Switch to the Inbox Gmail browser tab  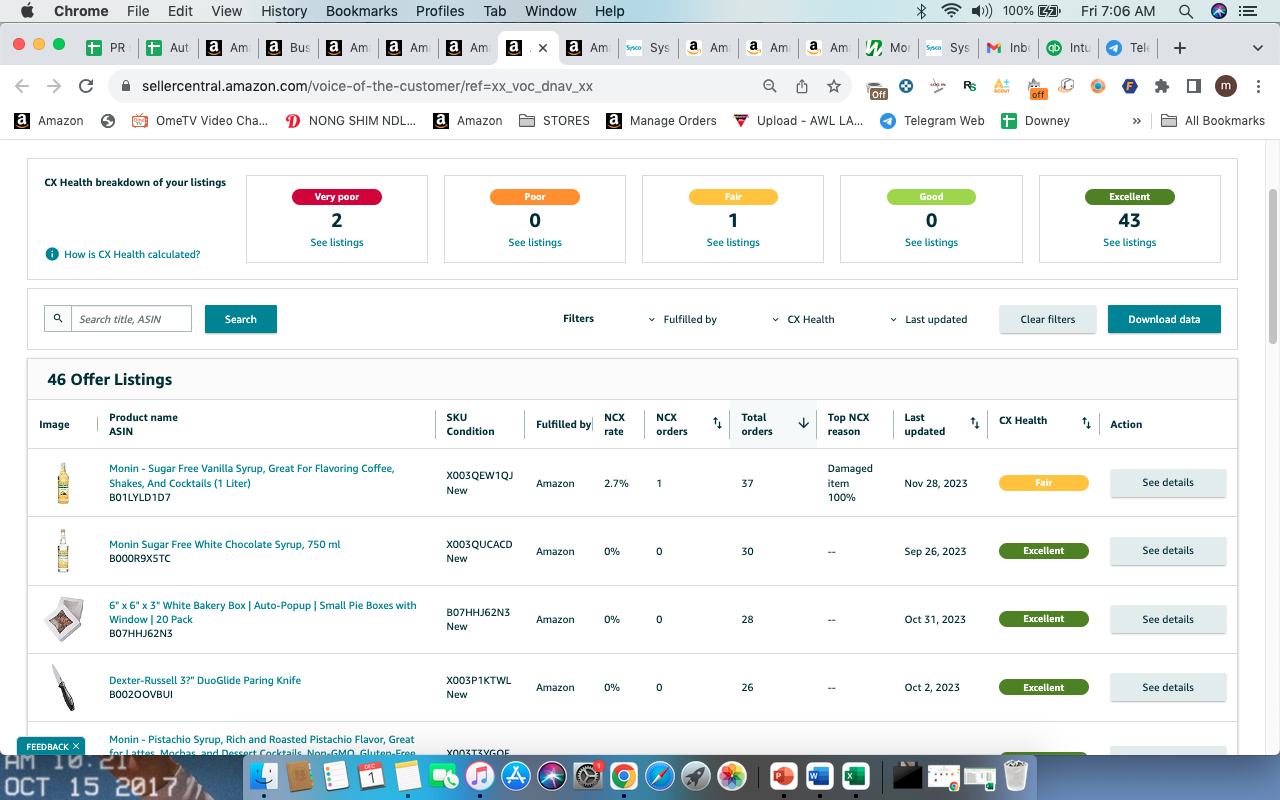pyautogui.click(x=1007, y=48)
